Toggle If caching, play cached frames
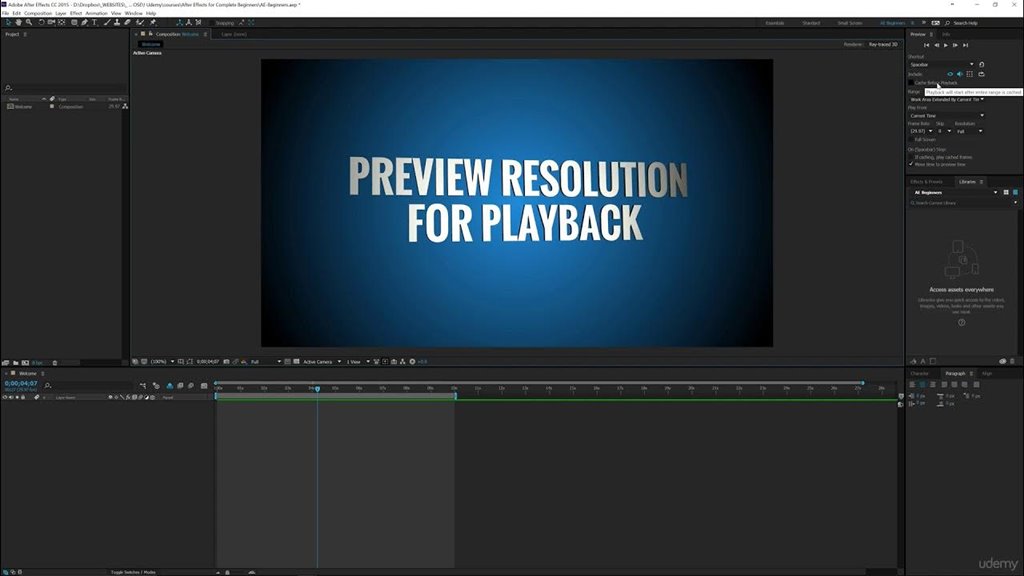This screenshot has width=1024, height=576. (x=911, y=157)
